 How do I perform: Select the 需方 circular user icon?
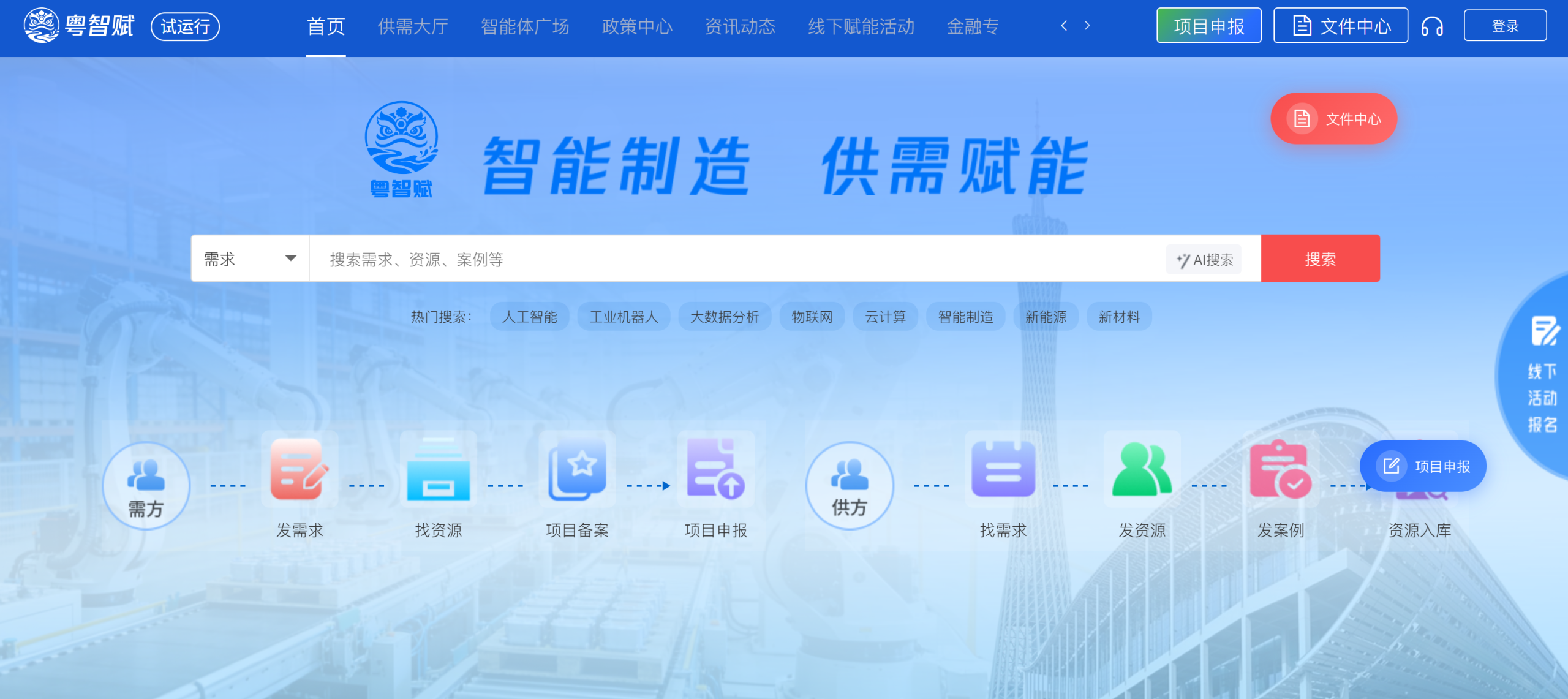pyautogui.click(x=146, y=485)
